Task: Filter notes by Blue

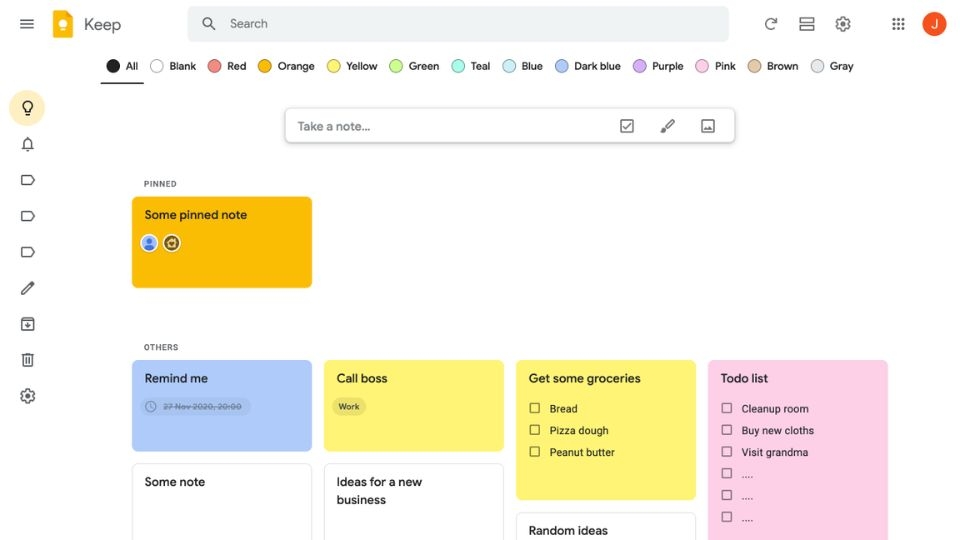Action: [522, 66]
